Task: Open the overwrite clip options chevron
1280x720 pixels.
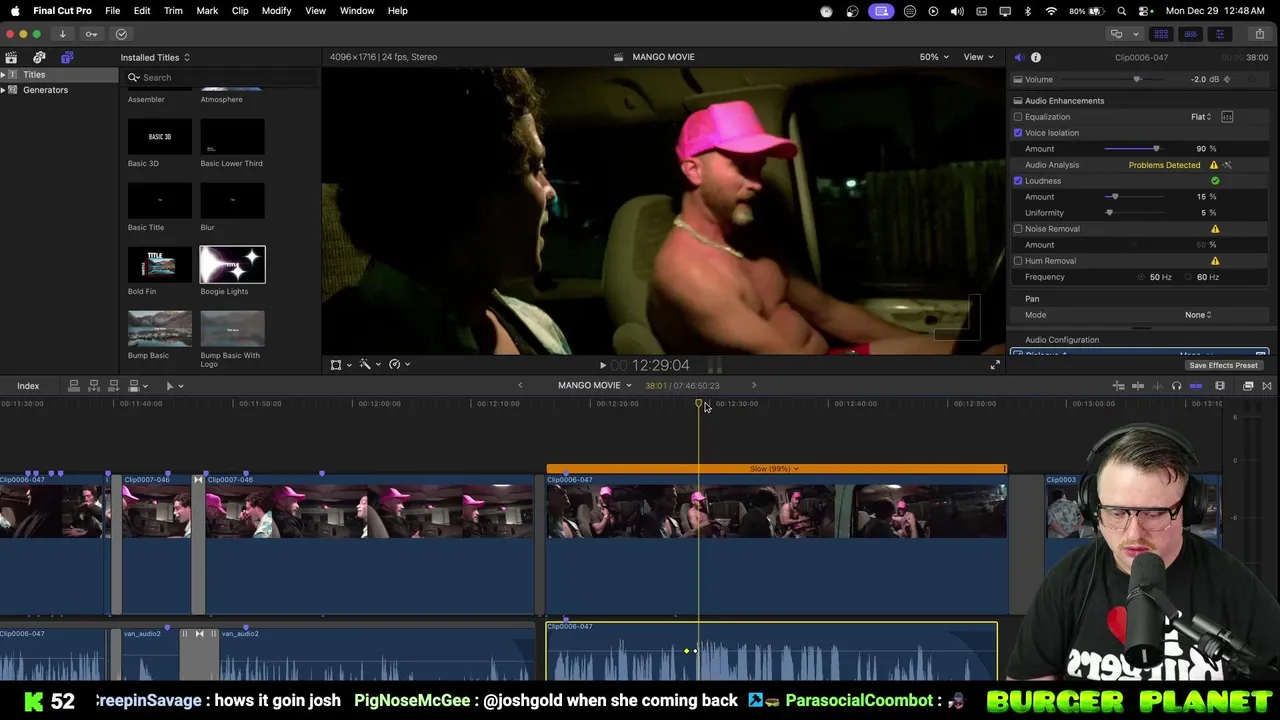Action: click(147, 386)
